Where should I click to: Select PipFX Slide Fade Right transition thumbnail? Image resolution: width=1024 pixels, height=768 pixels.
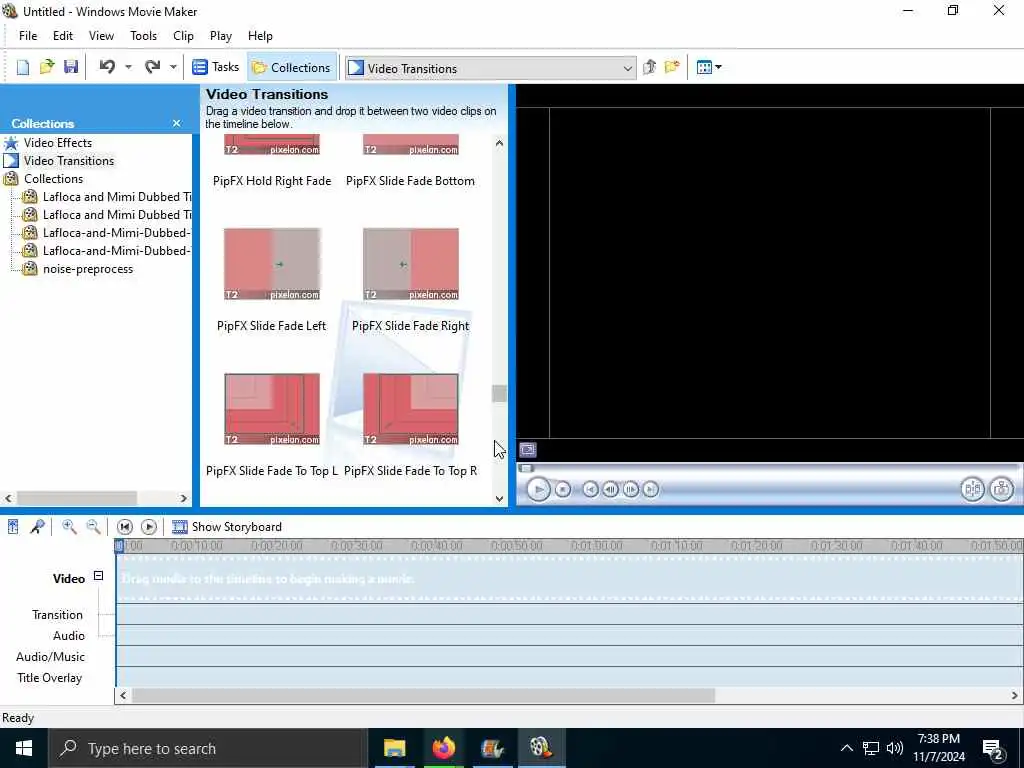(x=411, y=264)
